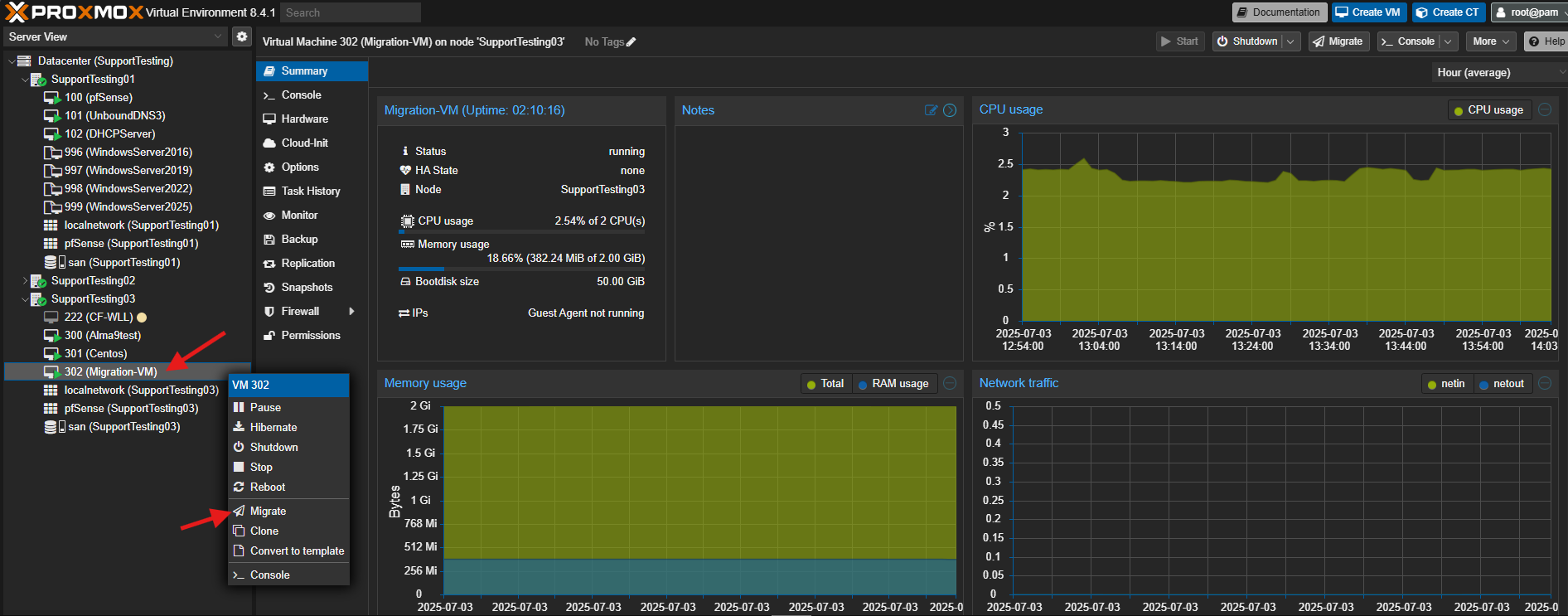Collapse the SupportTesting01 node
This screenshot has width=1568, height=616.
coord(24,80)
